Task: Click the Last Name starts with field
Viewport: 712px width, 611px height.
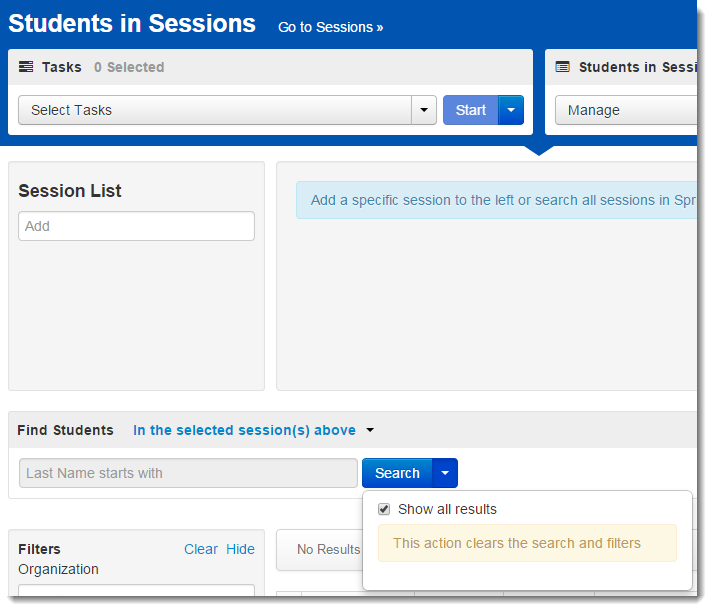Action: [x=188, y=473]
